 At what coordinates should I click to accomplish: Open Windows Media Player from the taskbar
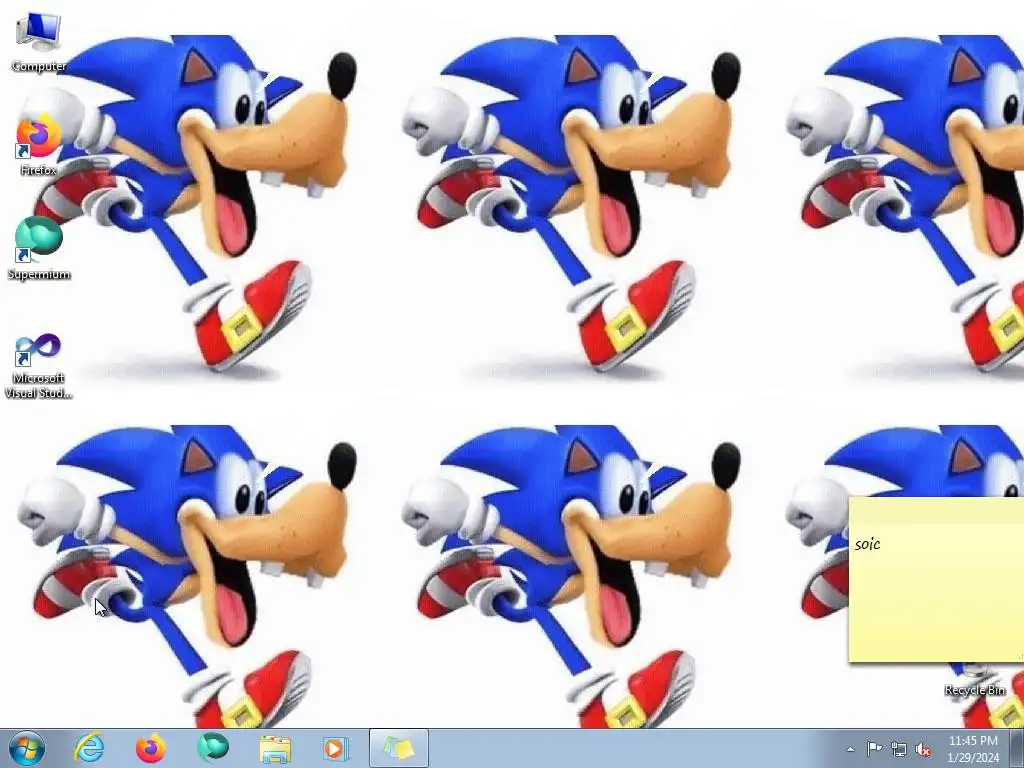point(336,748)
